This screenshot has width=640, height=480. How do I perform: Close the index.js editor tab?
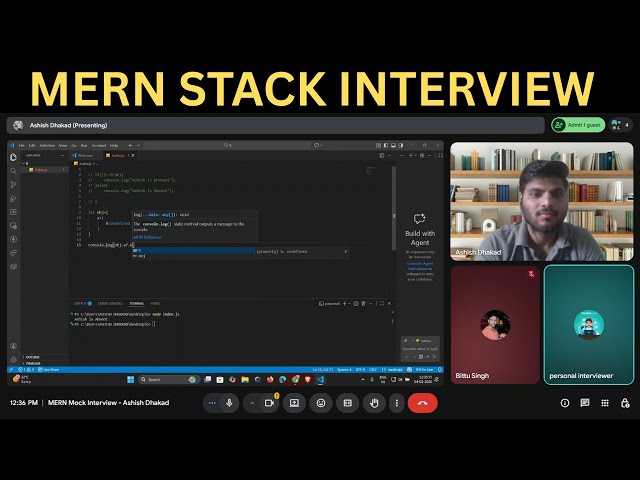point(133,156)
